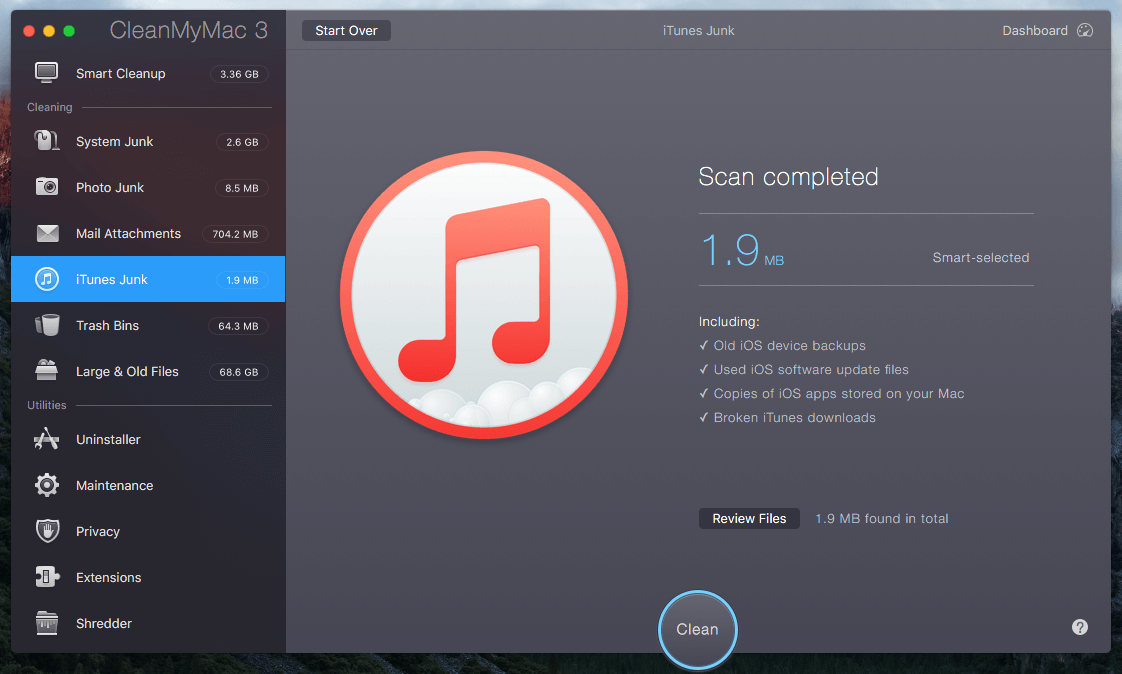Click the round Clean button
Image resolution: width=1122 pixels, height=674 pixels.
(x=698, y=630)
